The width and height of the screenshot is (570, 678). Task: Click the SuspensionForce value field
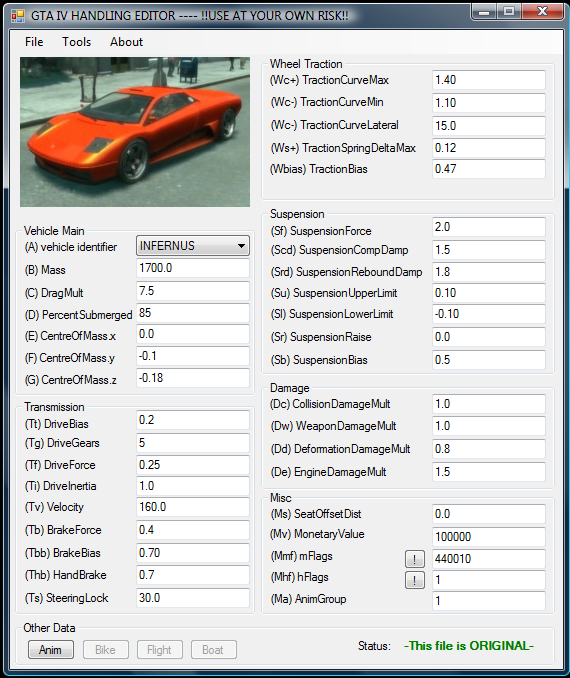[489, 227]
